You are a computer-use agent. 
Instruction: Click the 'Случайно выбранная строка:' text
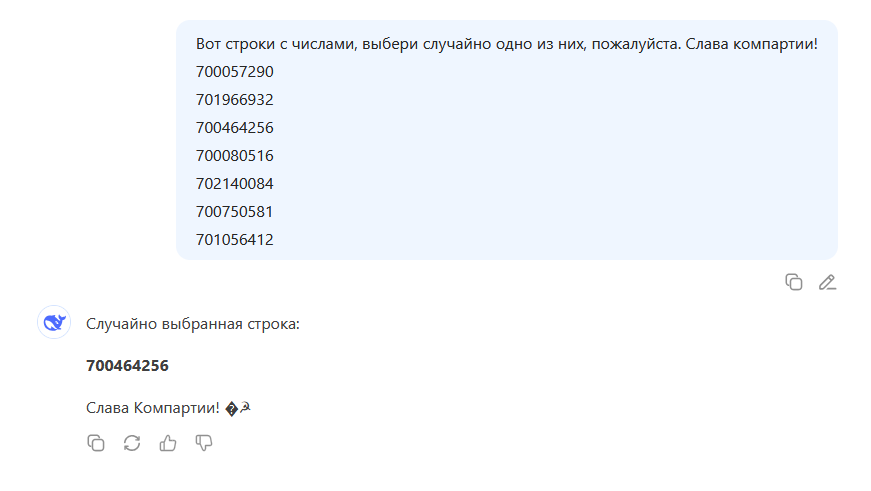tap(193, 324)
